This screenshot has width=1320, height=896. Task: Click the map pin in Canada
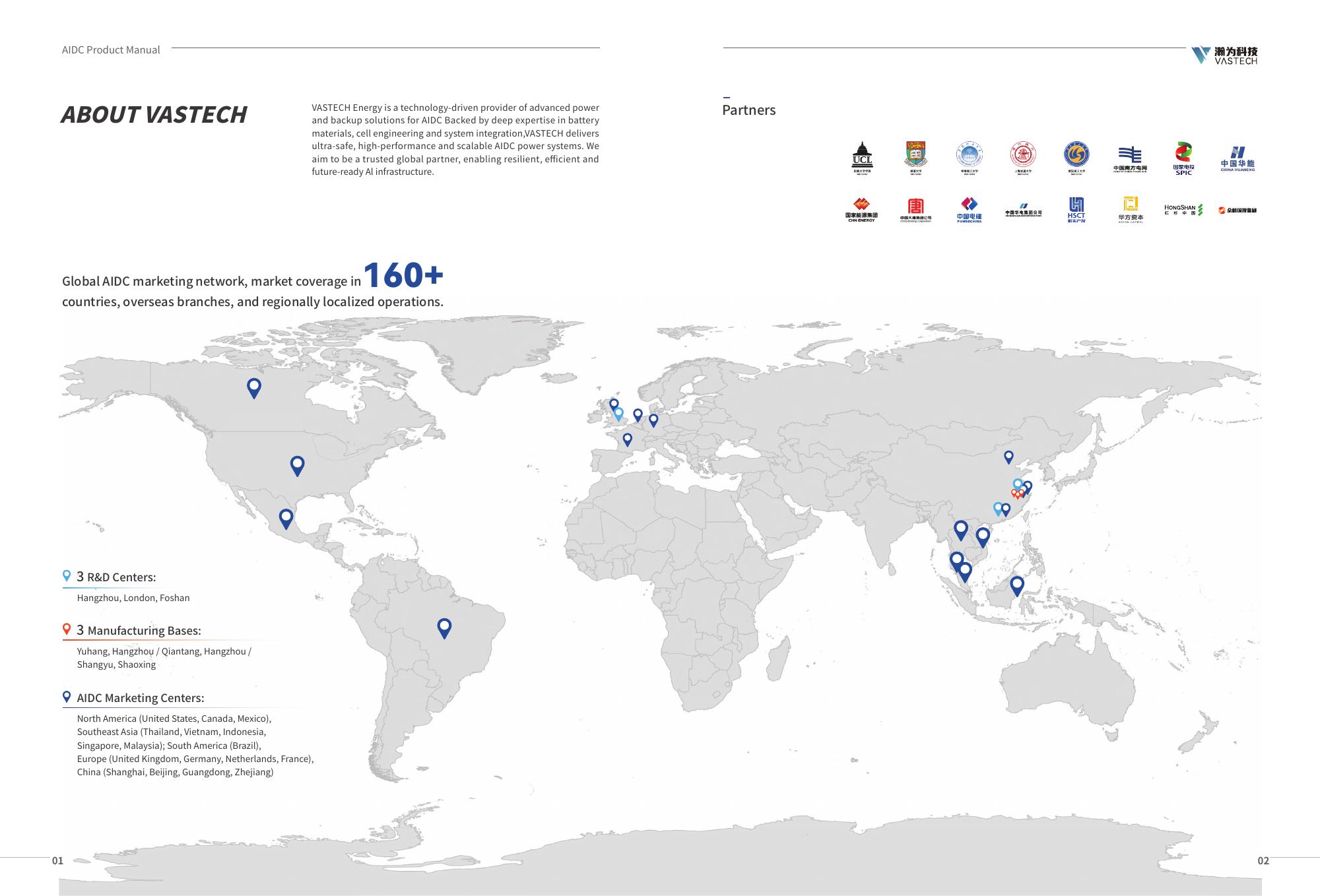click(253, 388)
